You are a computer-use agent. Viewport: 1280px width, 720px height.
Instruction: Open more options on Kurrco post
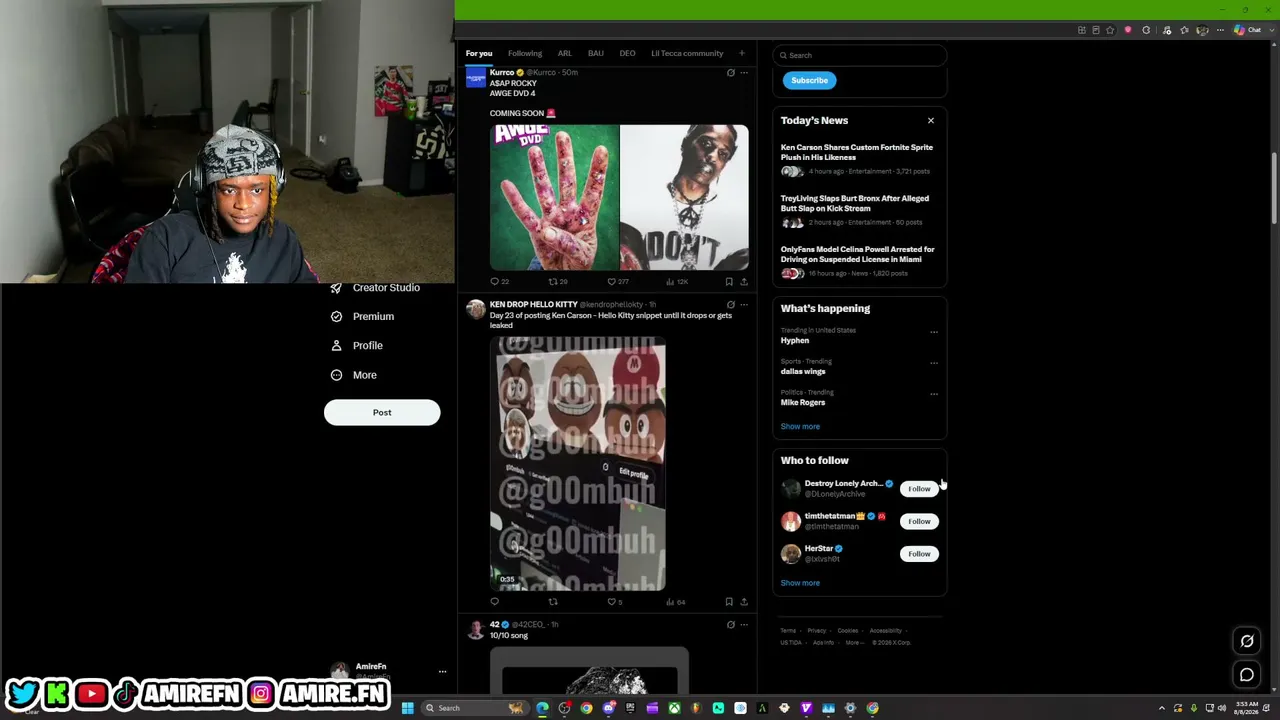[744, 73]
